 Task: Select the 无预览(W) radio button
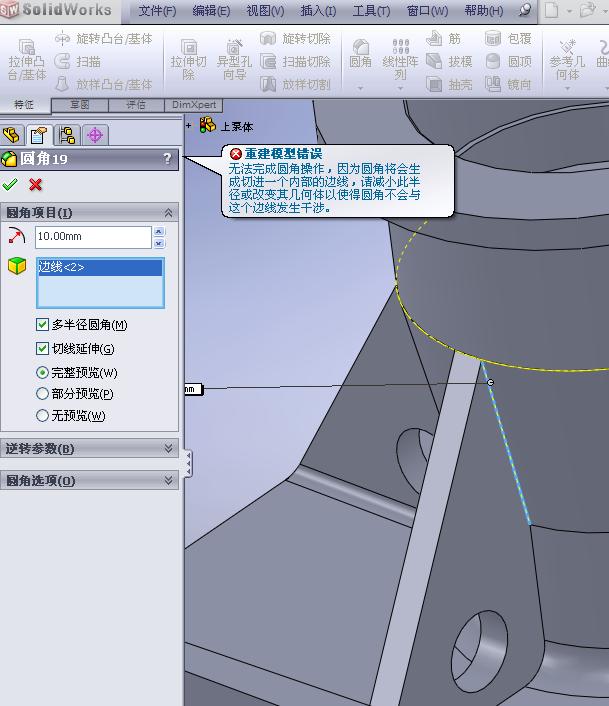(42, 415)
